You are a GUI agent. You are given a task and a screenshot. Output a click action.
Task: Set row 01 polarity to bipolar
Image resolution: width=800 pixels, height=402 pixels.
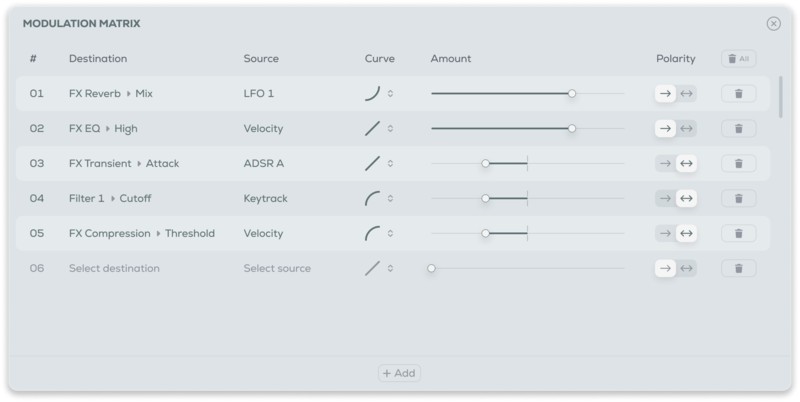click(687, 94)
